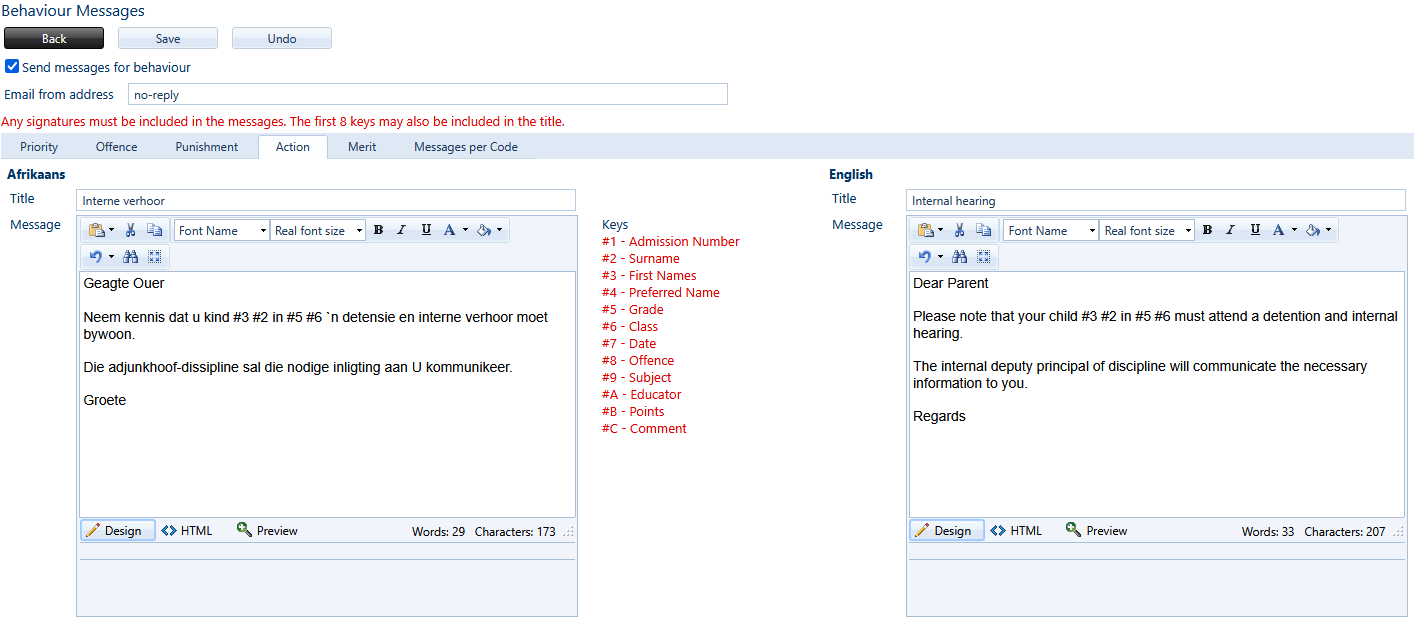This screenshot has width=1414, height=625.
Task: Click the resize grip of Afrikaans editor
Action: tap(569, 532)
